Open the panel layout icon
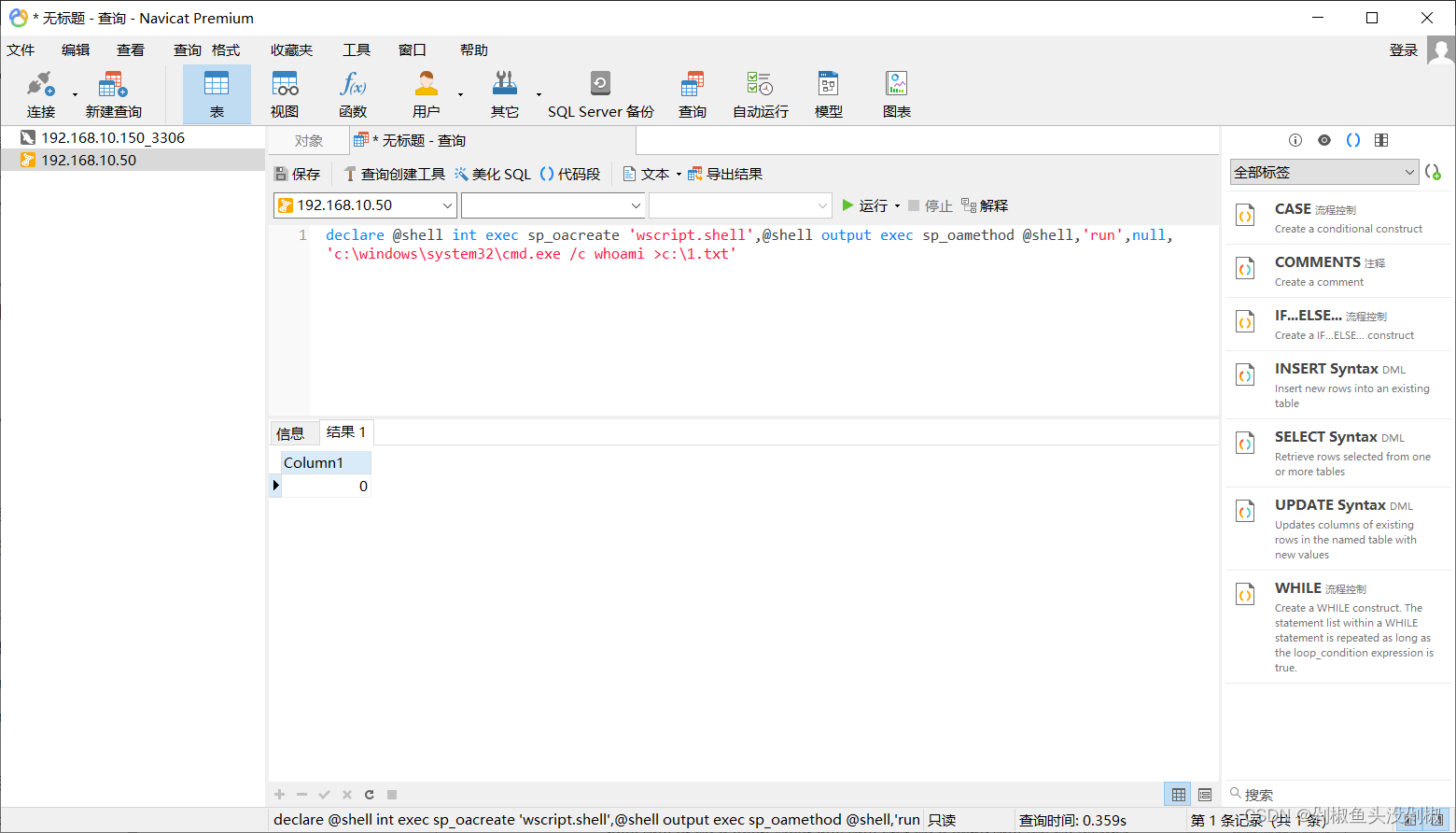Screen dimensions: 1456x833 1382,140
